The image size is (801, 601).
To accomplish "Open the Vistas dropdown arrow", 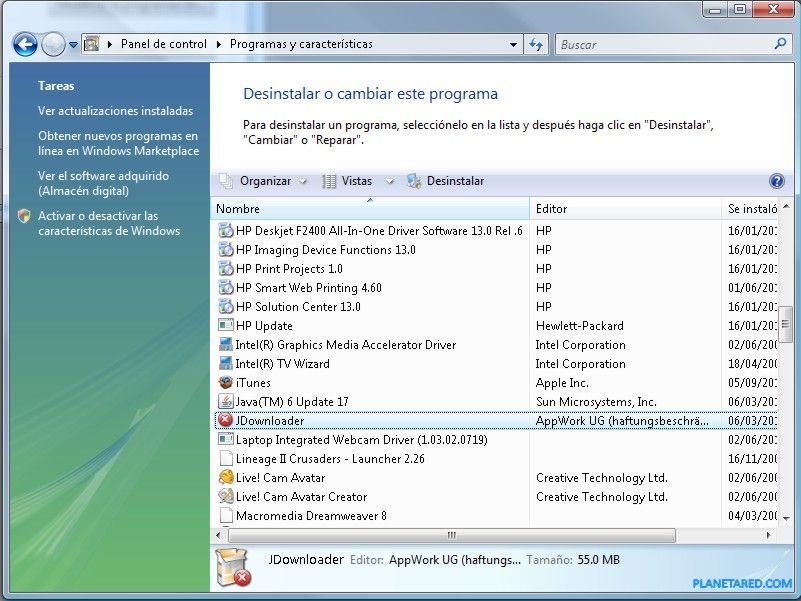I will coord(389,182).
